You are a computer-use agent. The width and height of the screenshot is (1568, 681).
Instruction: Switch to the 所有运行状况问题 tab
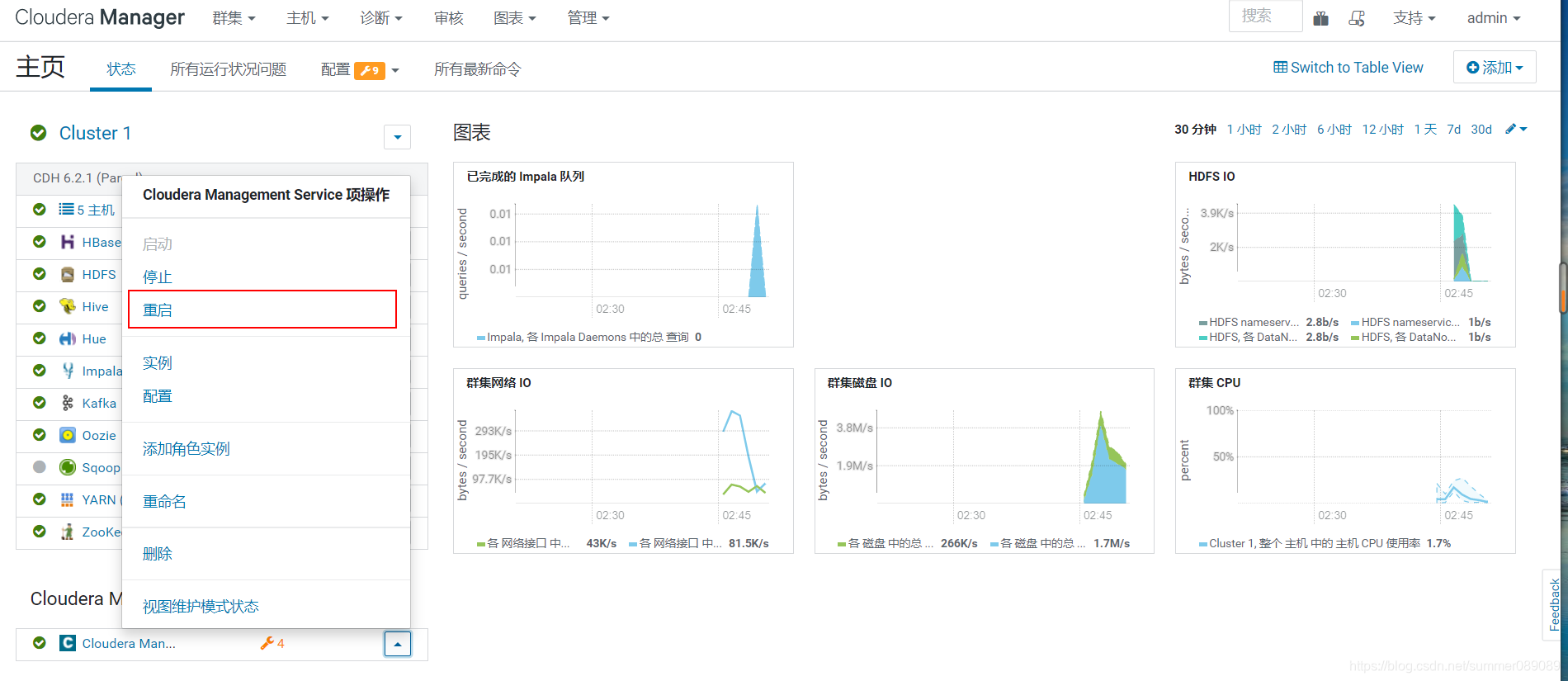click(x=229, y=69)
